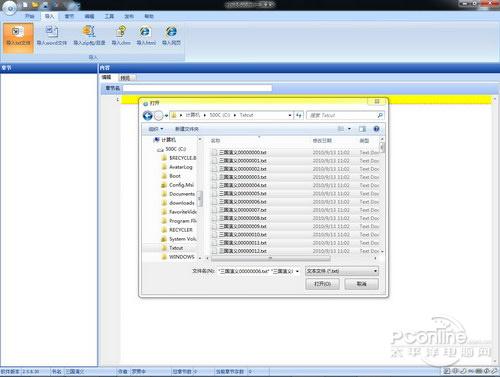Click the 章节名 input field
The image size is (500, 377).
(197, 88)
